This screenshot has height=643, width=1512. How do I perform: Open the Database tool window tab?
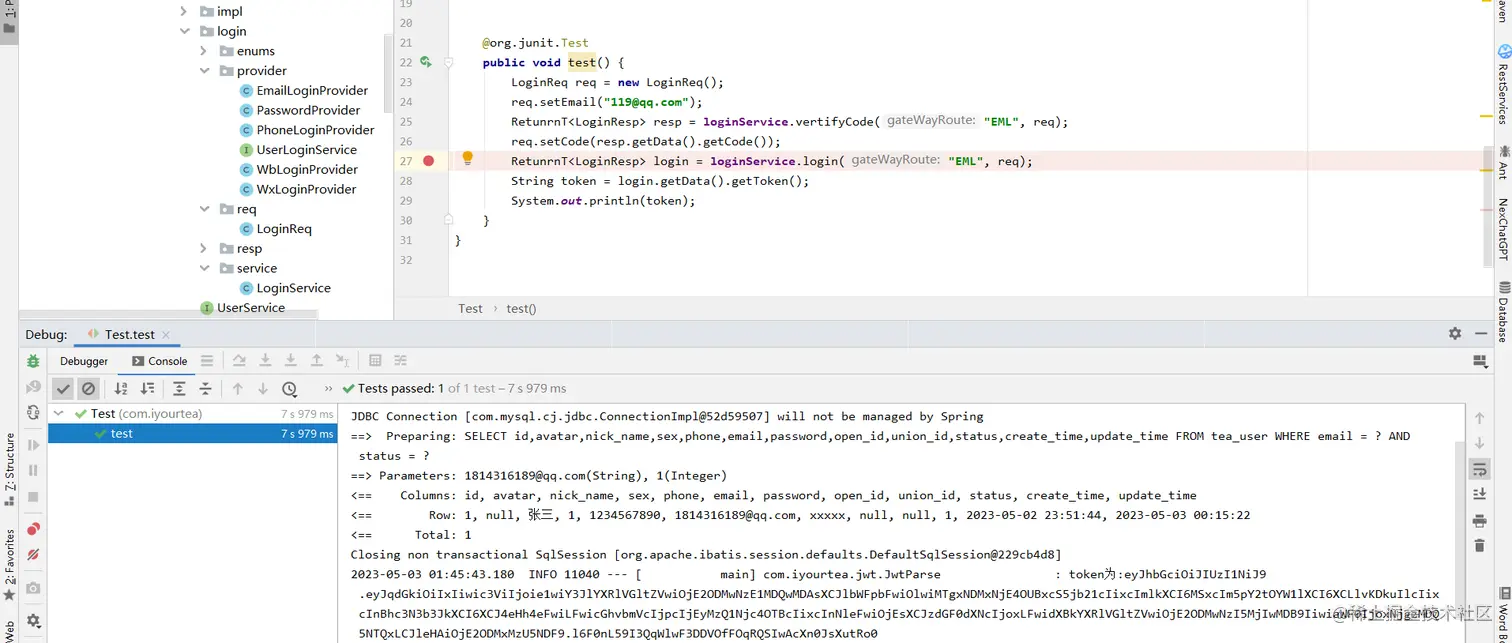point(1503,311)
